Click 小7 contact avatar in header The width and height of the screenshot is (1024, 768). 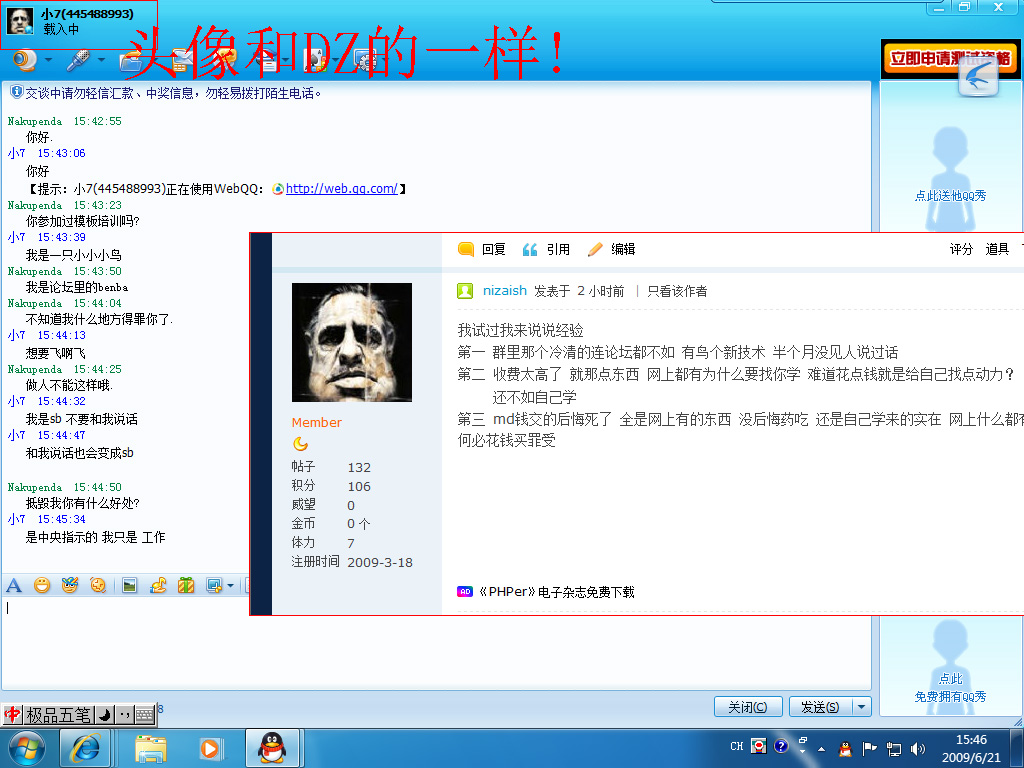[x=19, y=22]
